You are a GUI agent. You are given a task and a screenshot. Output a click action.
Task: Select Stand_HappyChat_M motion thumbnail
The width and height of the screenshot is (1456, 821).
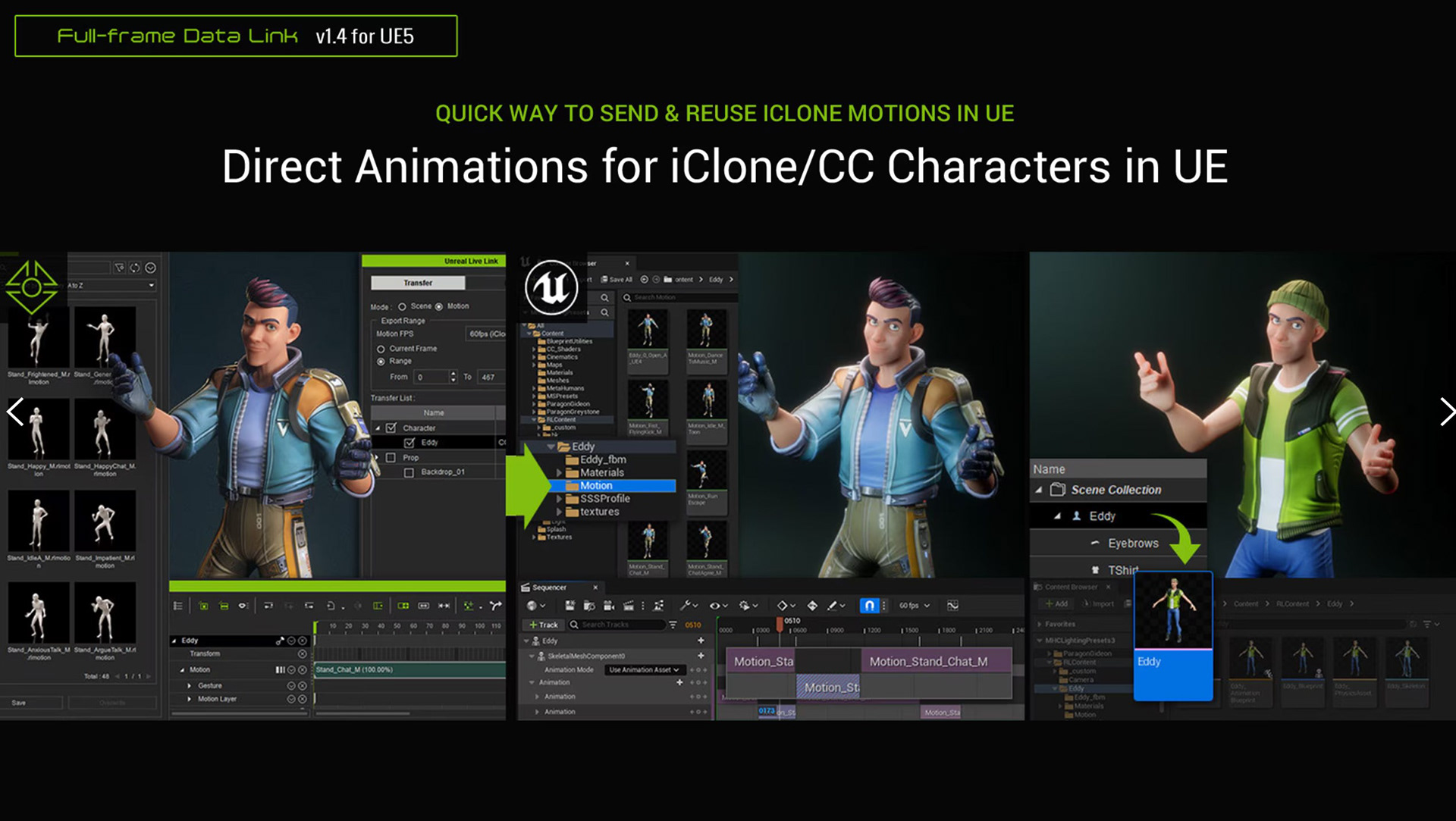click(105, 429)
